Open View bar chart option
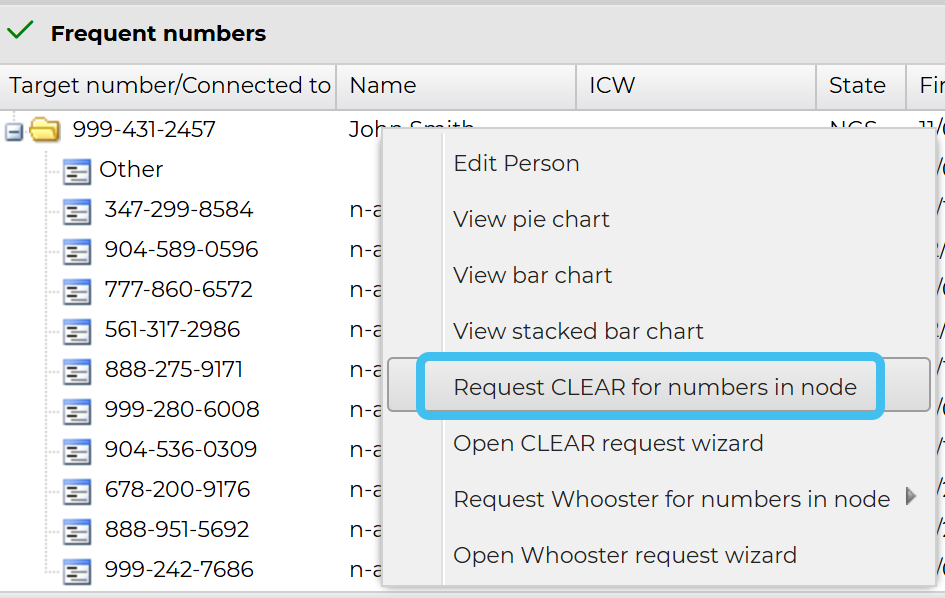The width and height of the screenshot is (945, 598). pos(532,275)
